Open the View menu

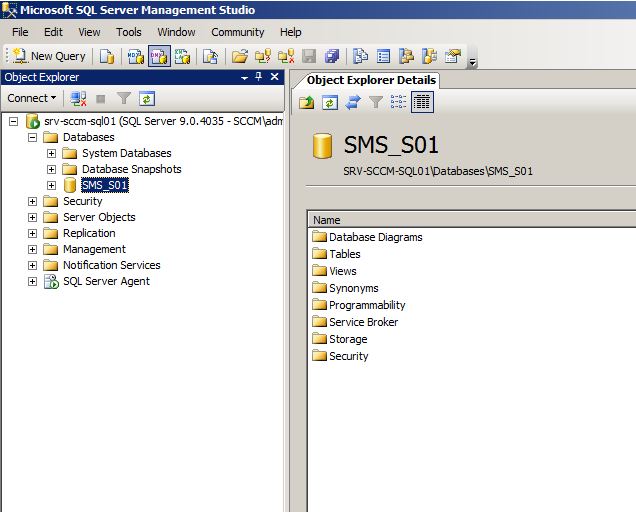tap(89, 32)
